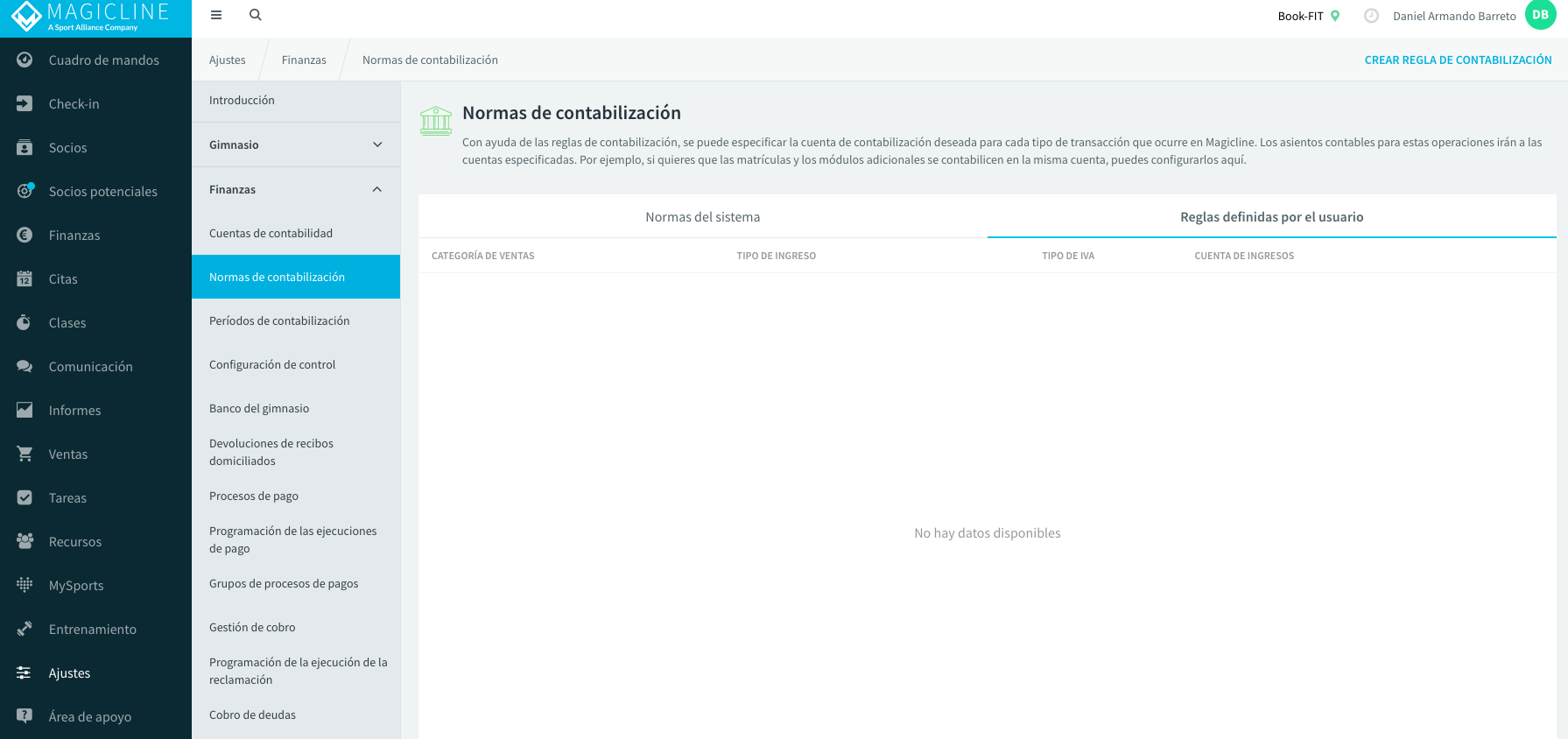The image size is (1568, 739).
Task: Click Cuenta de ingresos column header
Action: 1244,256
